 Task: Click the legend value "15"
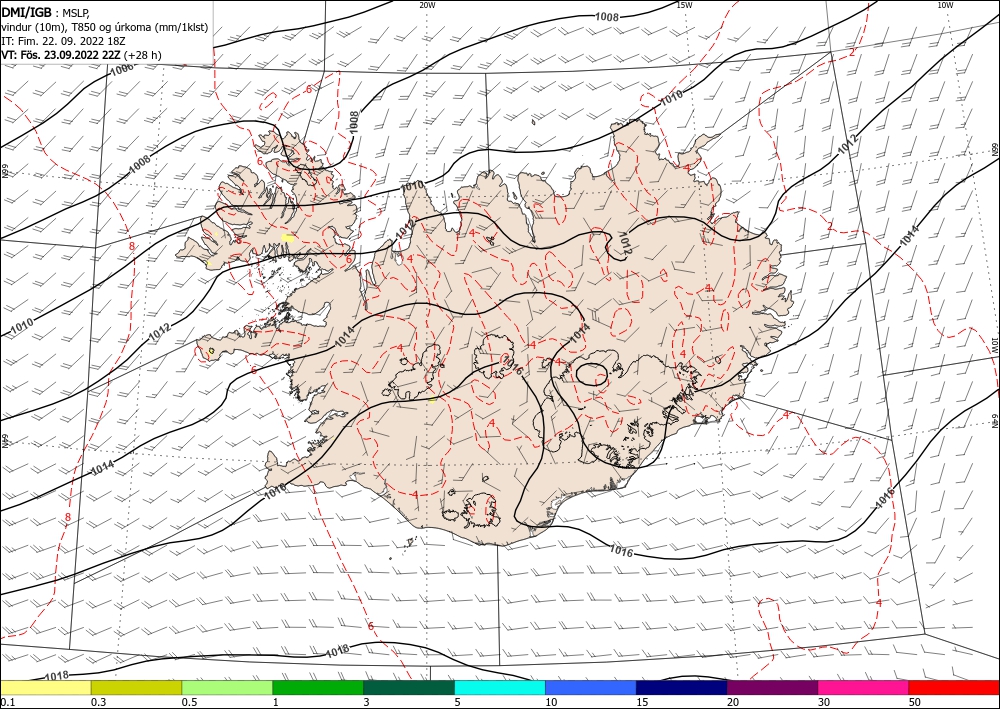[642, 702]
